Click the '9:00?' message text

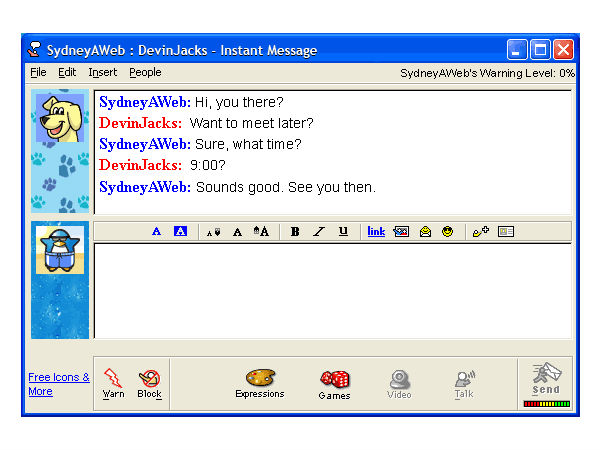pos(208,165)
